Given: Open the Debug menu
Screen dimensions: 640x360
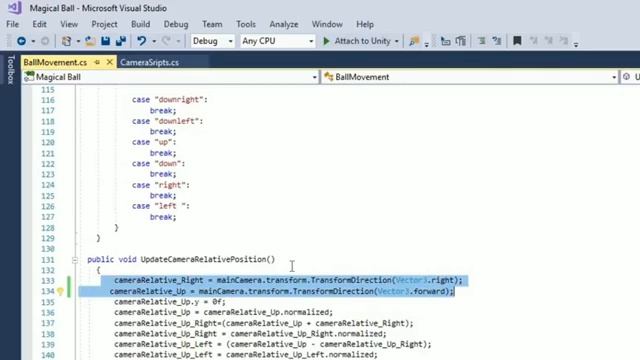Looking at the screenshot, I should point(176,24).
